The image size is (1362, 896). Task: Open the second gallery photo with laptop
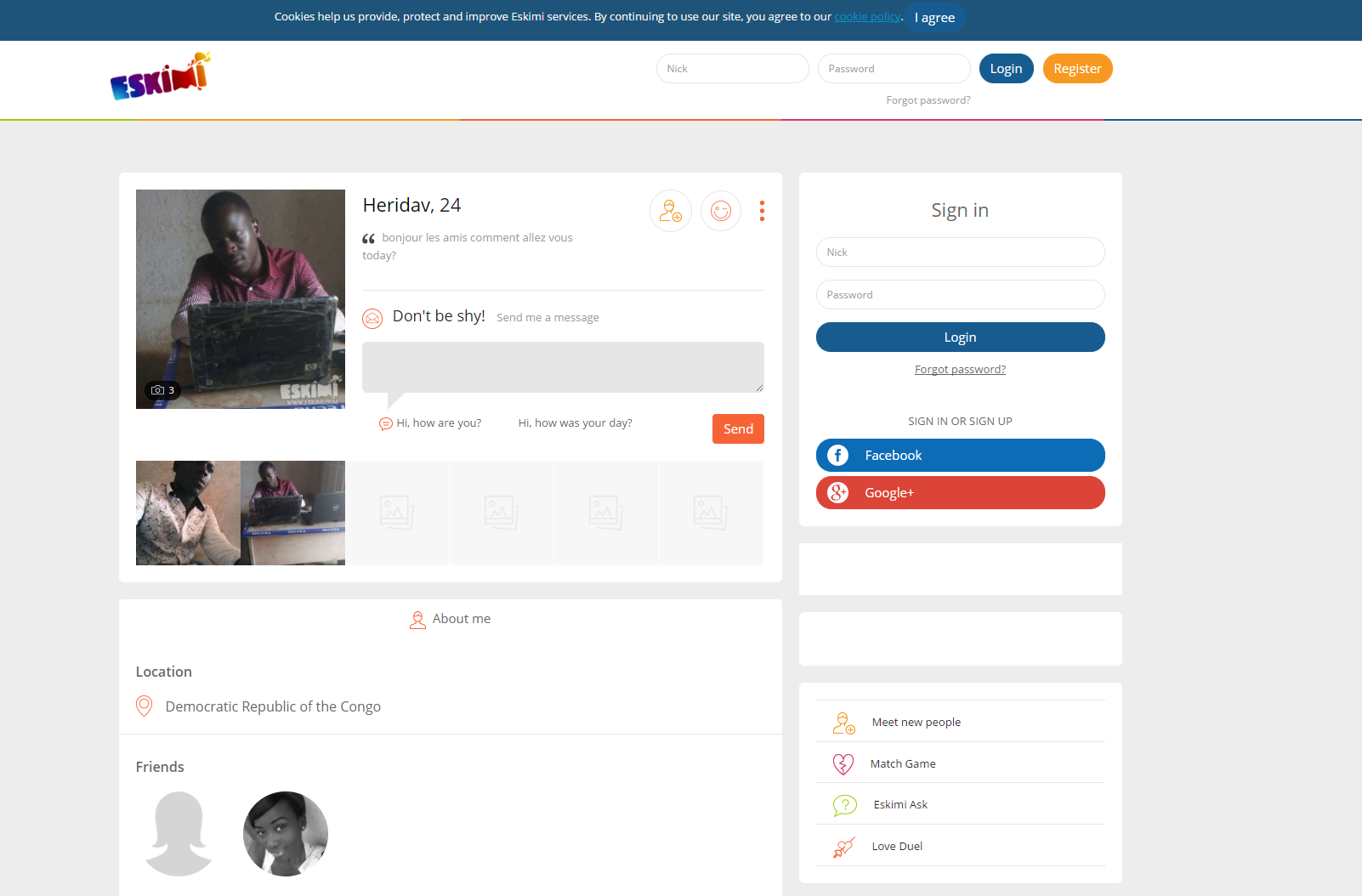[x=292, y=513]
